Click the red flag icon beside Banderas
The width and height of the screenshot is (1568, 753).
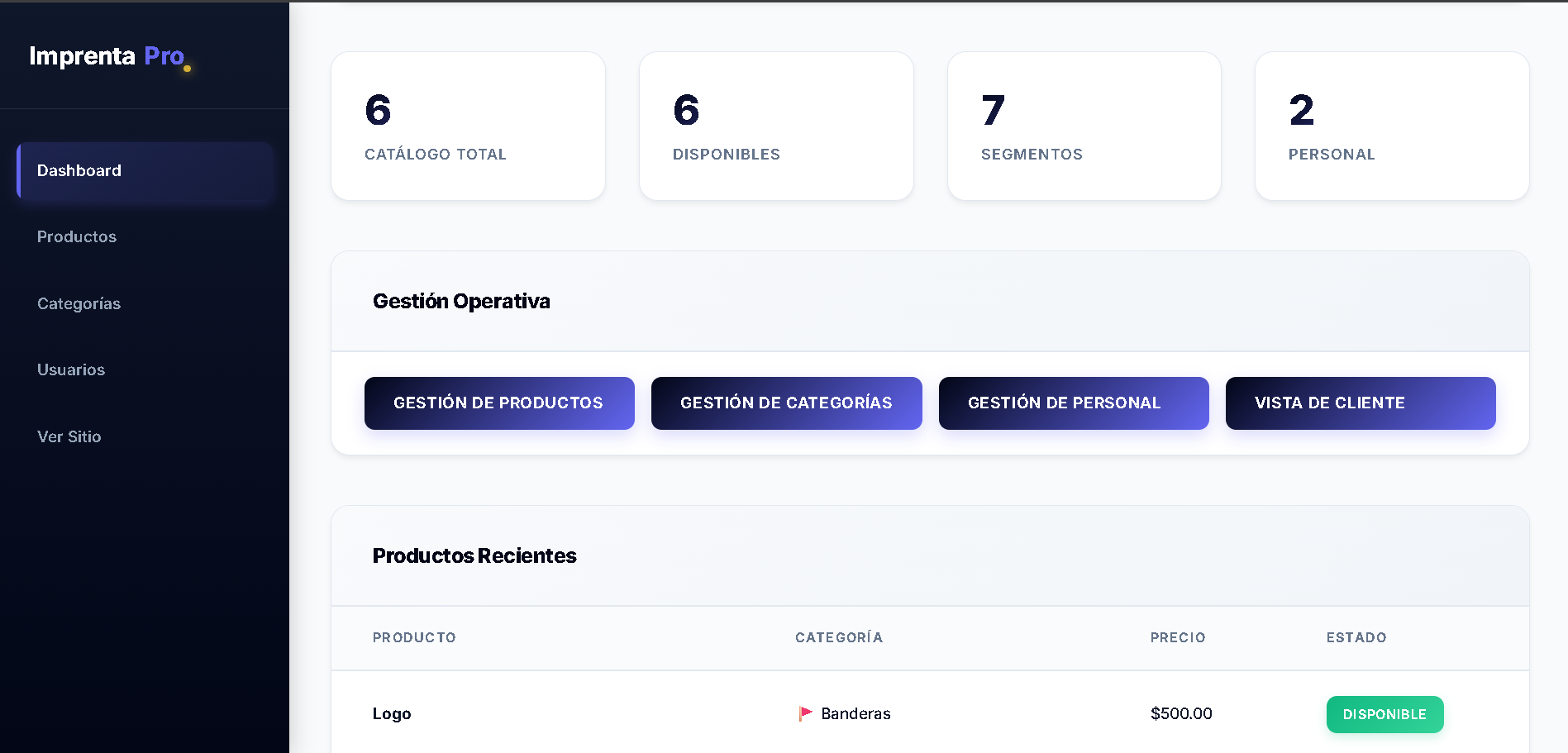pyautogui.click(x=805, y=713)
